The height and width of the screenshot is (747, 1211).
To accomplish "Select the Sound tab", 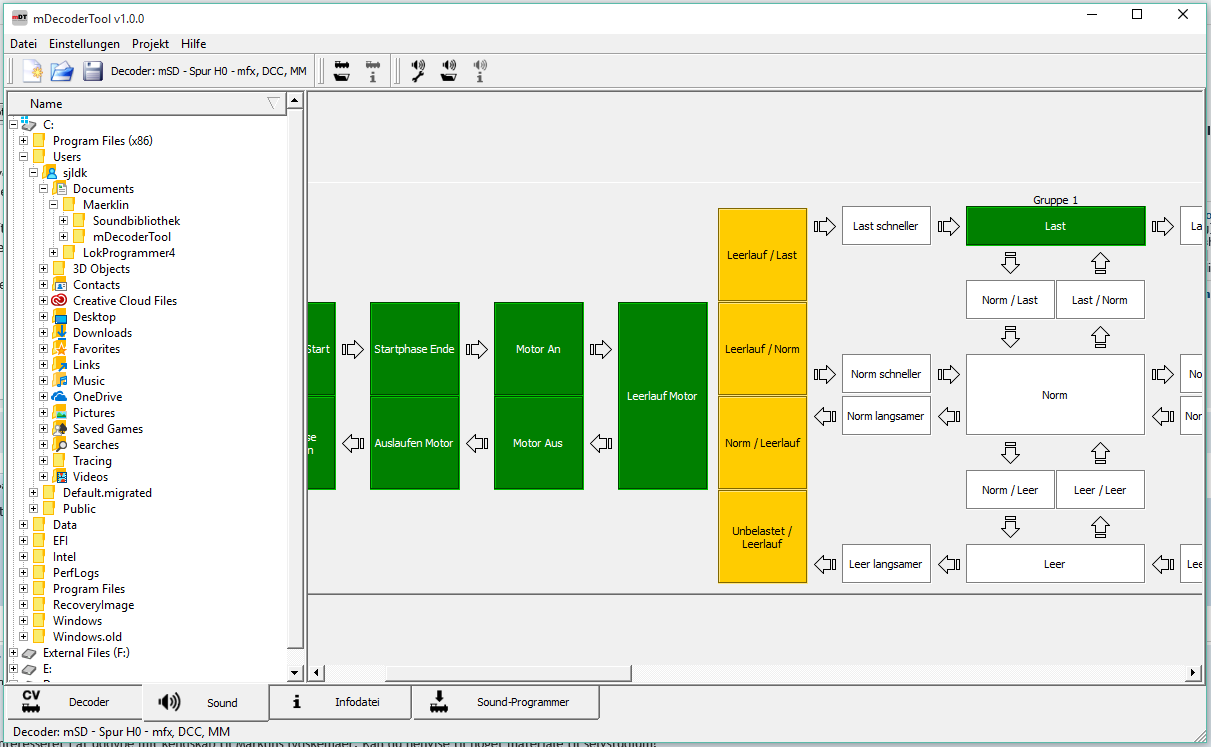I will click(x=205, y=703).
